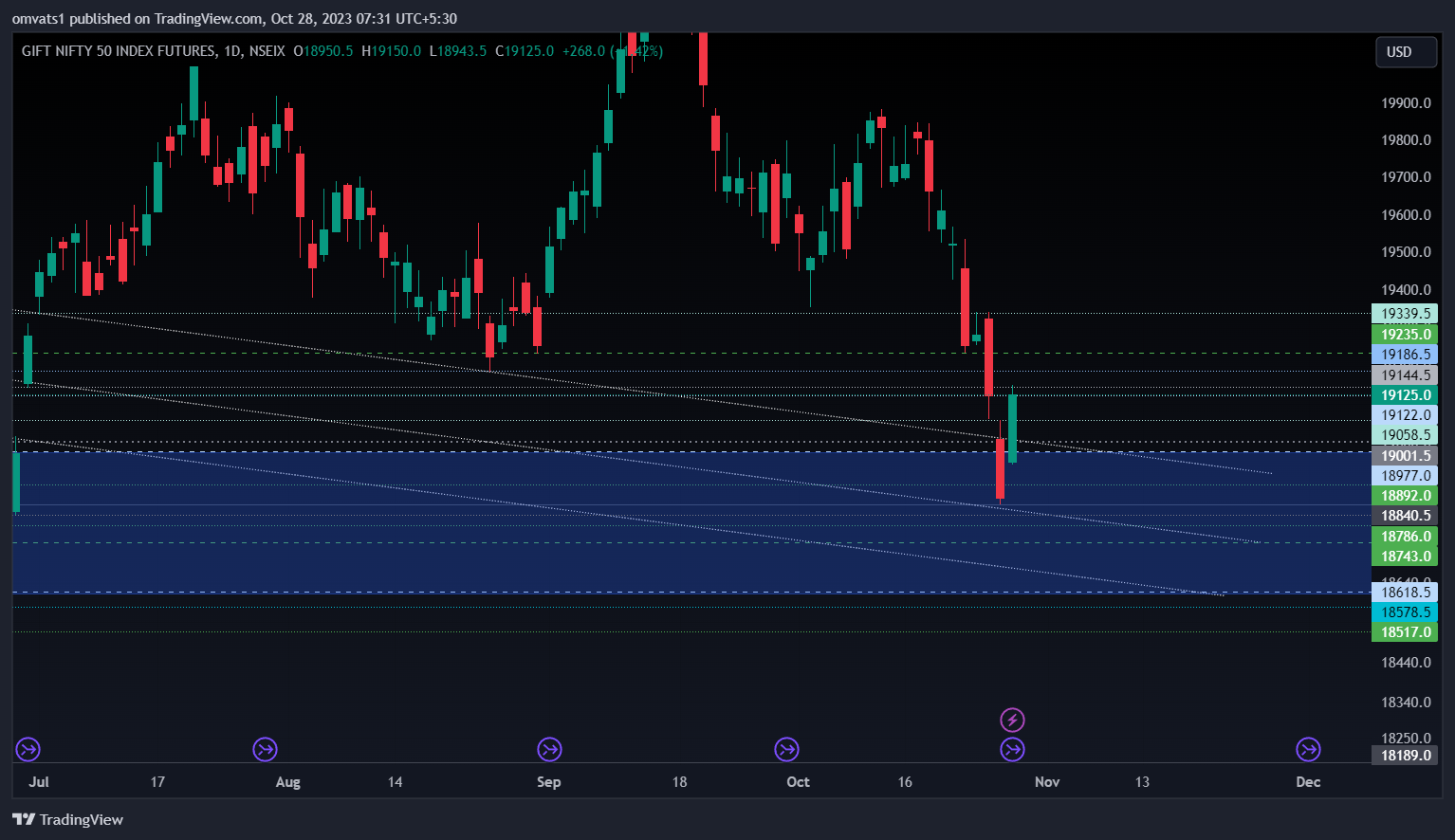
Task: Click the 19900.0 axis value
Action: [x=1406, y=103]
